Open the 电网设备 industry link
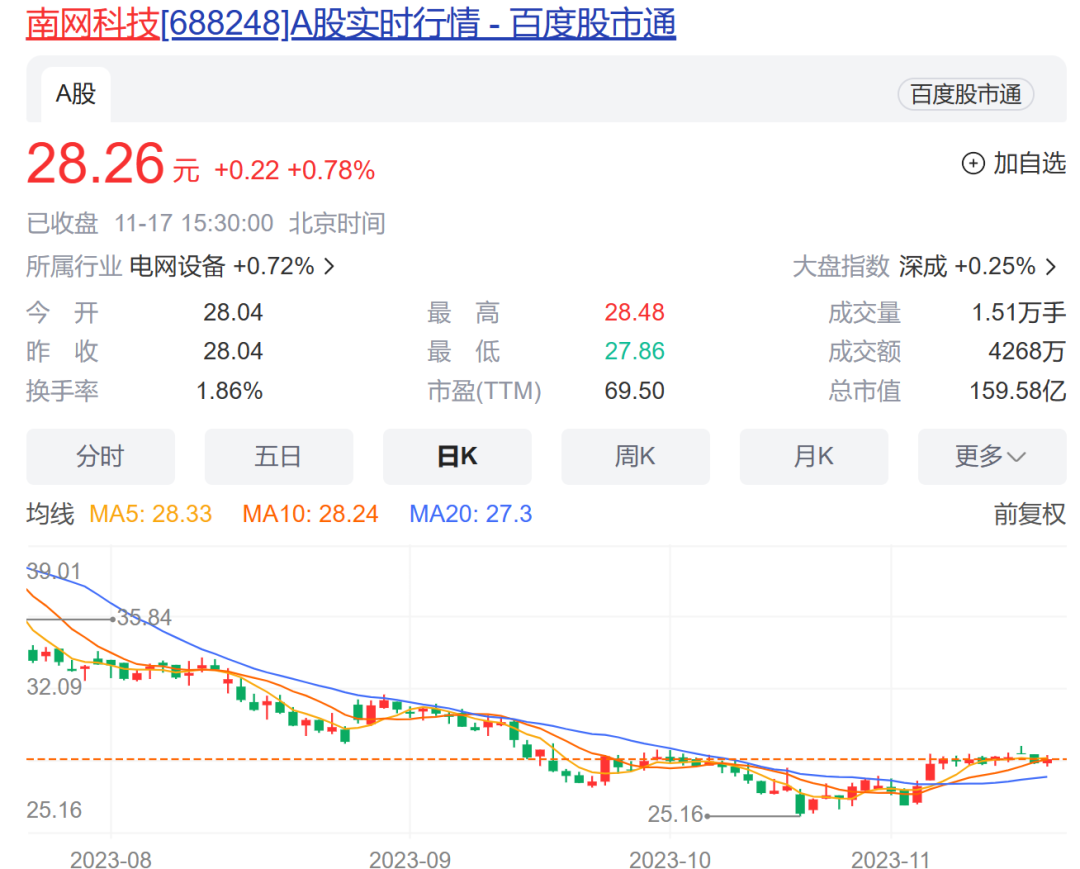The image size is (1080, 869). pos(177,266)
